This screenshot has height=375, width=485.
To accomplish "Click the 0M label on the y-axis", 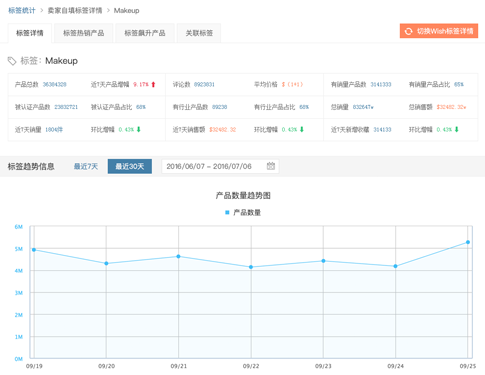I will (19, 359).
